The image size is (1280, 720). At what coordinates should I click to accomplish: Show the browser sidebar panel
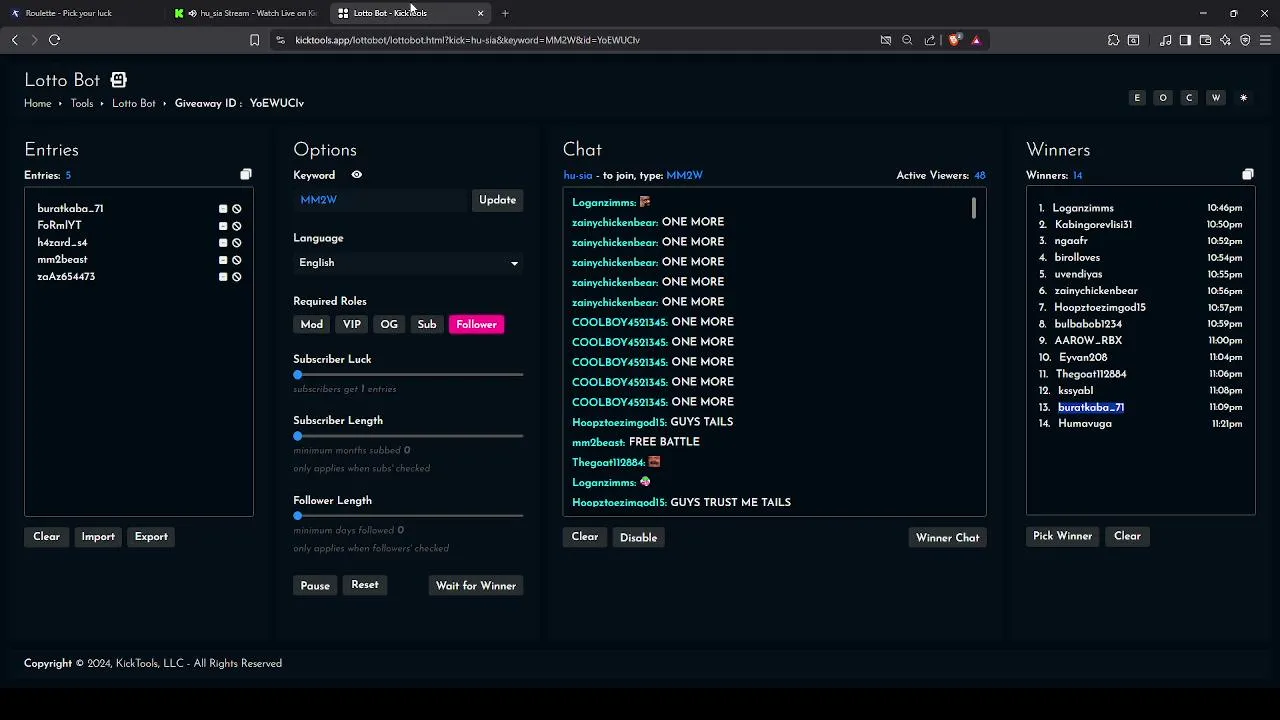pos(1185,40)
